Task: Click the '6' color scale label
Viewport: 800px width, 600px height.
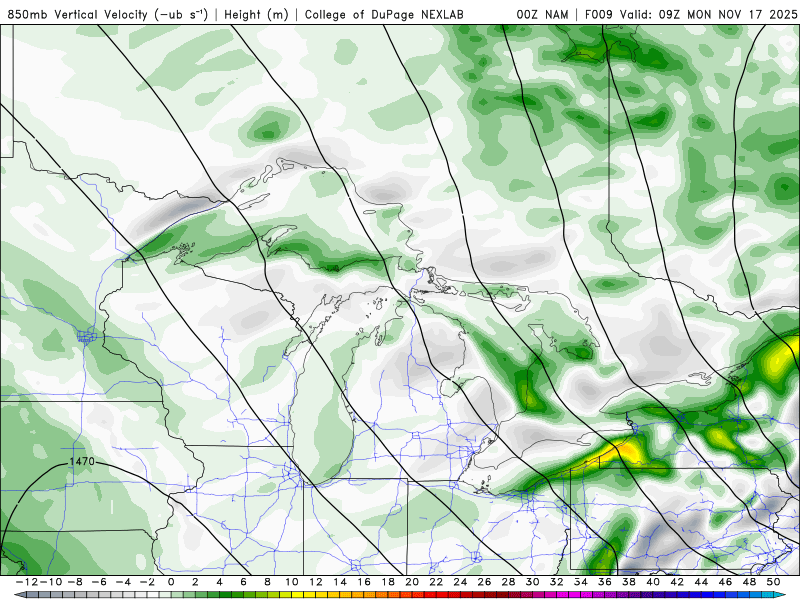Action: [x=243, y=582]
